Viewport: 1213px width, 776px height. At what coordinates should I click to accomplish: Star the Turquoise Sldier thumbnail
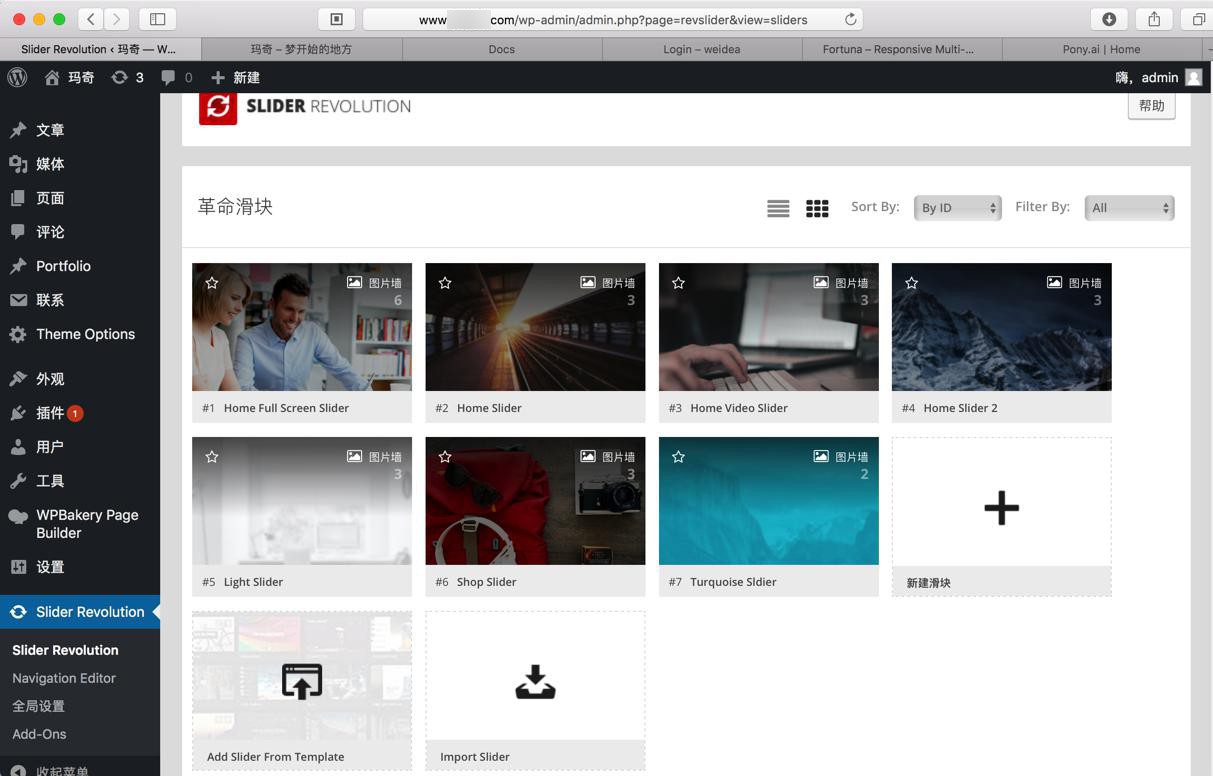[x=678, y=457]
